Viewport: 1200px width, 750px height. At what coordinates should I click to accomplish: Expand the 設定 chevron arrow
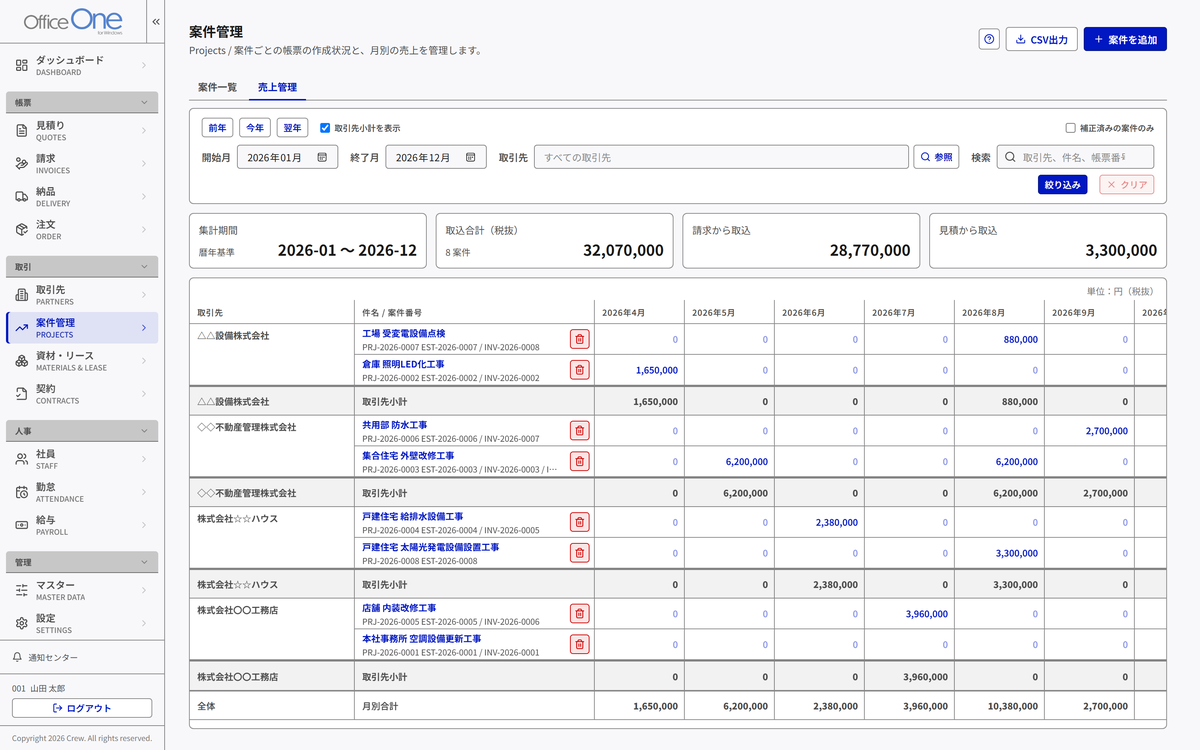143,623
